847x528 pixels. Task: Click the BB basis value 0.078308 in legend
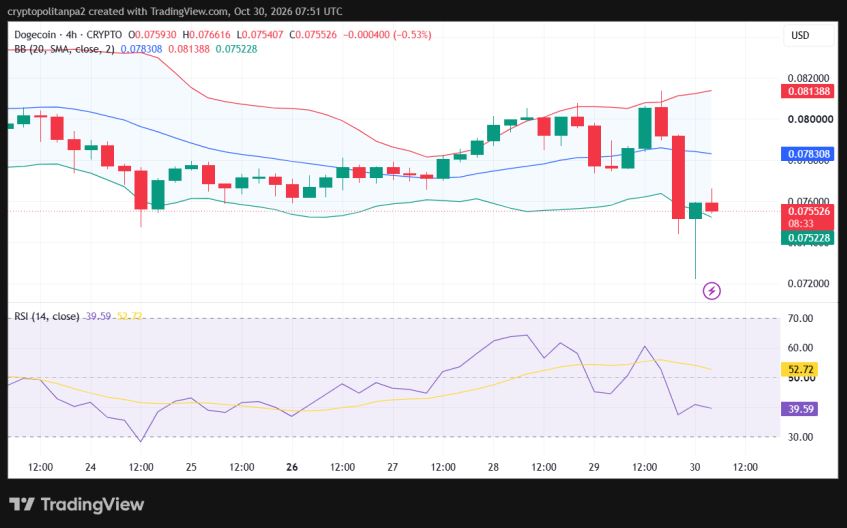point(141,49)
